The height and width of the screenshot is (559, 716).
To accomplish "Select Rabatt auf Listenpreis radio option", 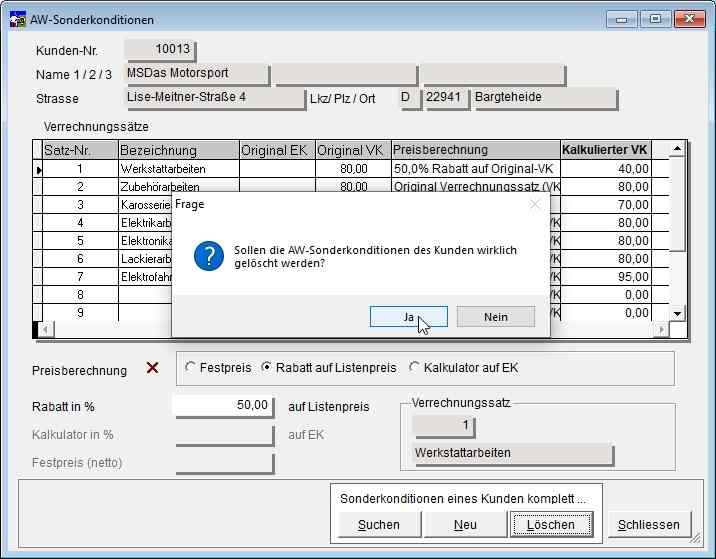I will click(x=329, y=368).
